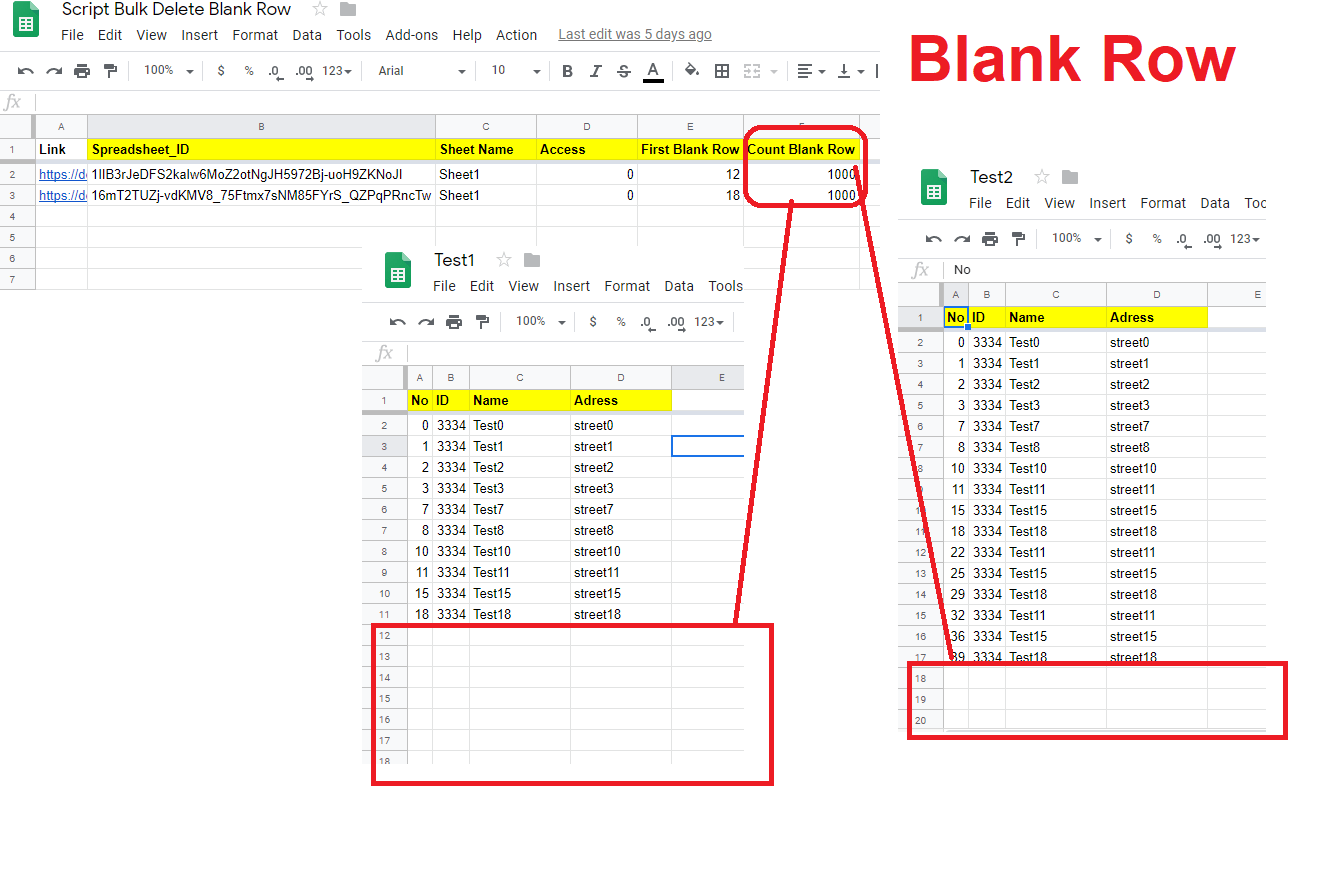Screen dimensions: 1330x894
Task: Click redo in the Test1 window toolbar
Action: click(x=426, y=322)
